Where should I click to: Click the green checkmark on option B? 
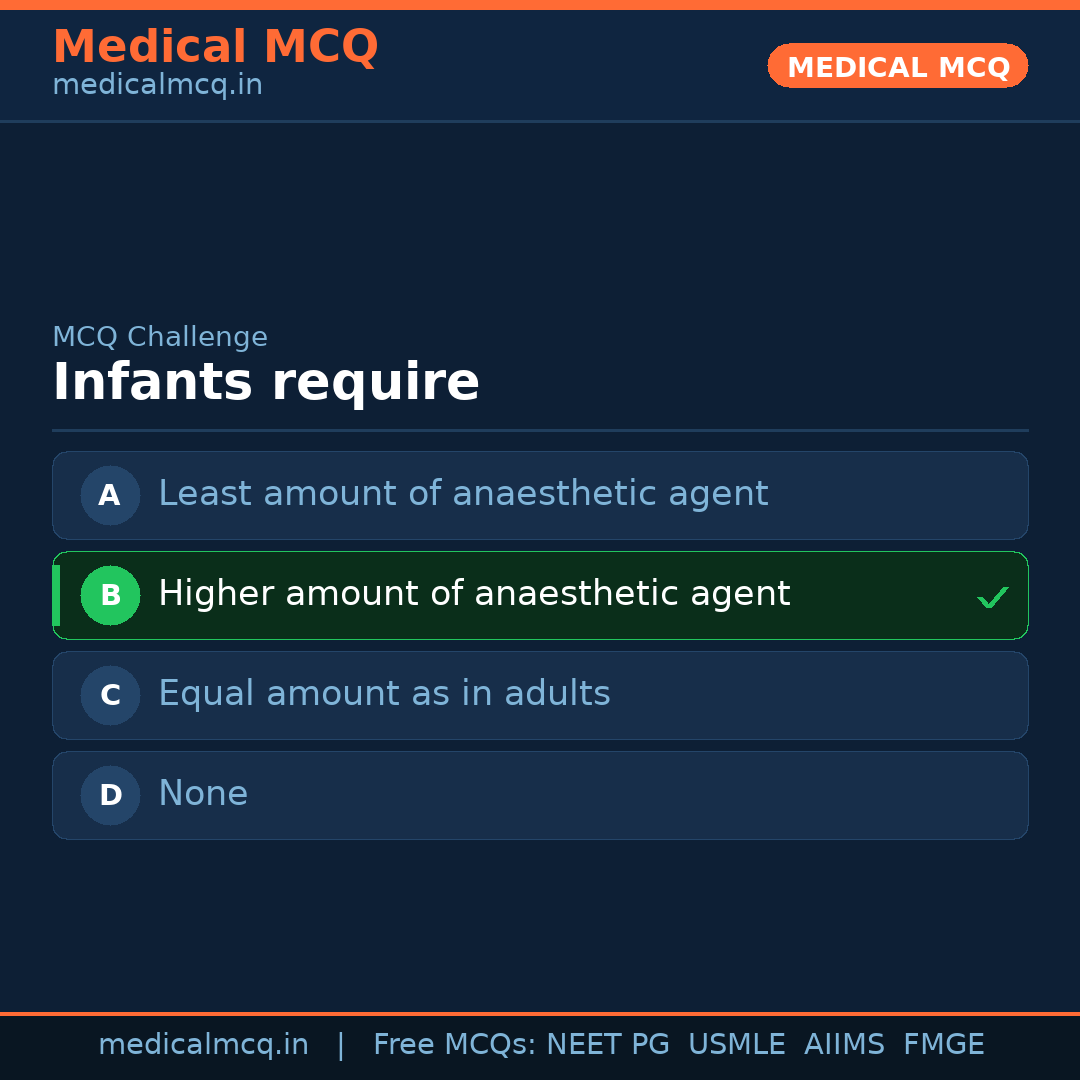[993, 597]
